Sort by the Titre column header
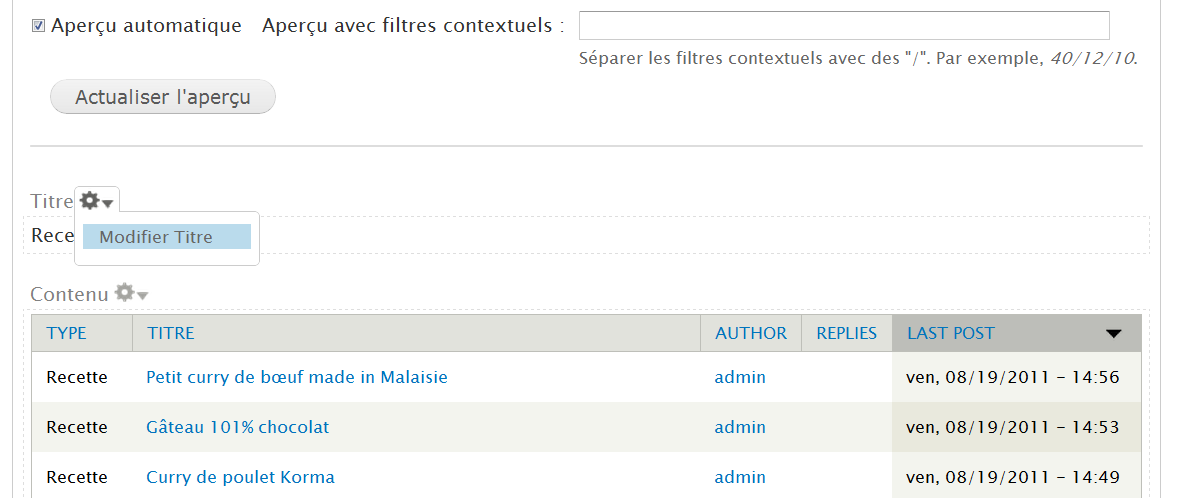Image resolution: width=1201 pixels, height=498 pixels. point(171,333)
